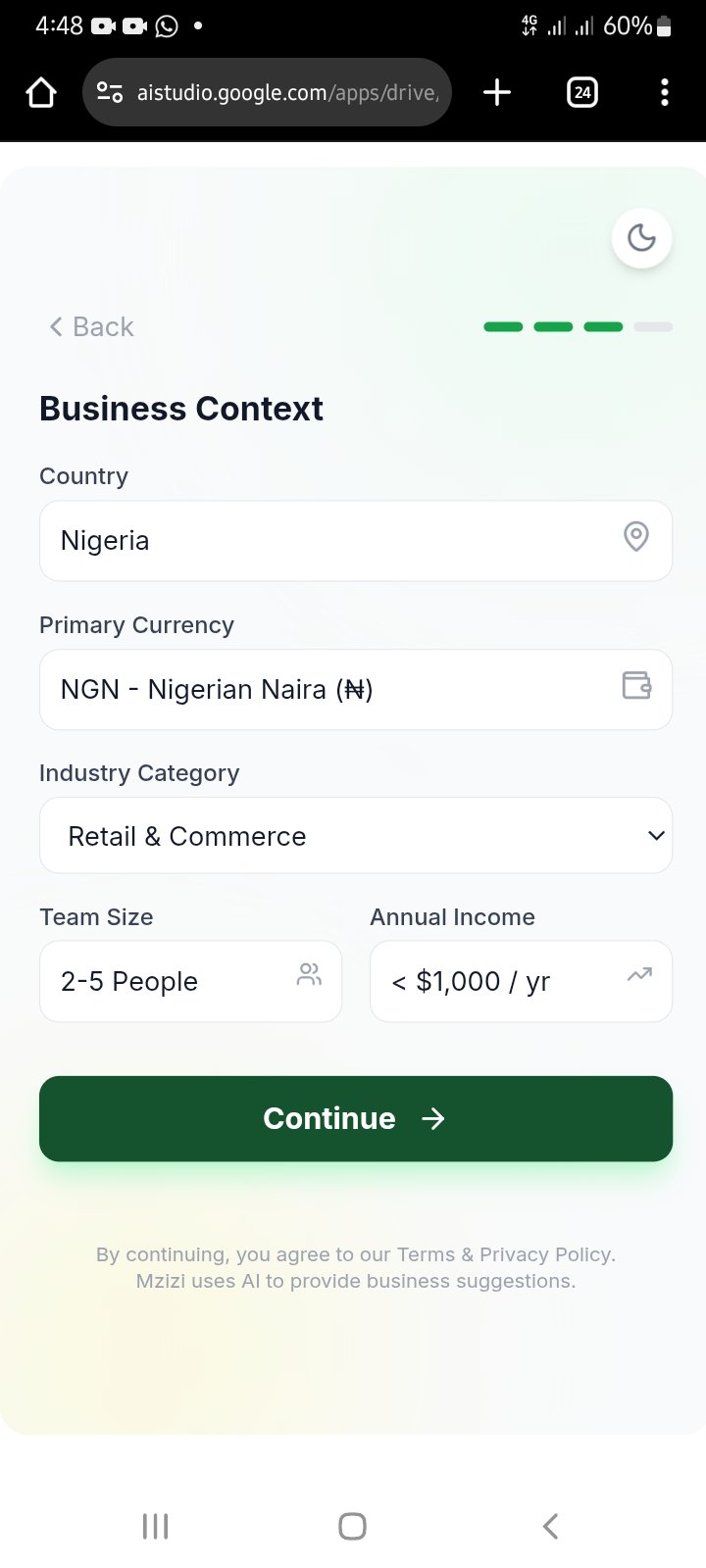Viewport: 706px width, 1568px height.
Task: Click the location pin icon in the Country field
Action: pyautogui.click(x=636, y=537)
